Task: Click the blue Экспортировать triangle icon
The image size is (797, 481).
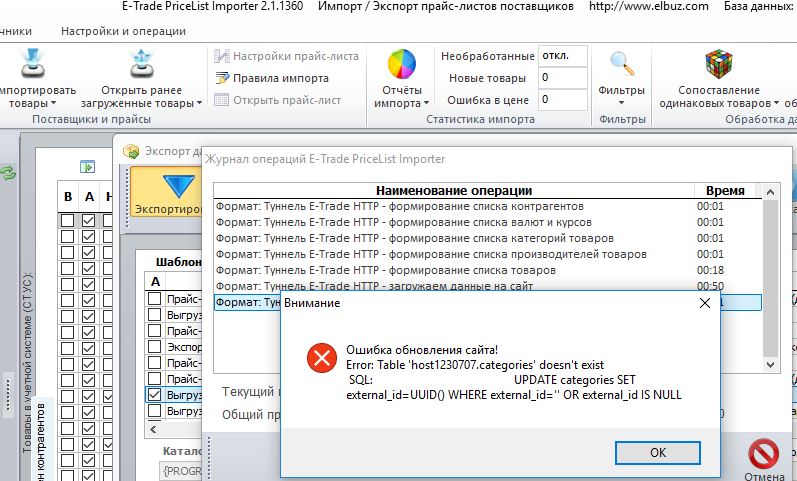Action: pyautogui.click(x=178, y=187)
